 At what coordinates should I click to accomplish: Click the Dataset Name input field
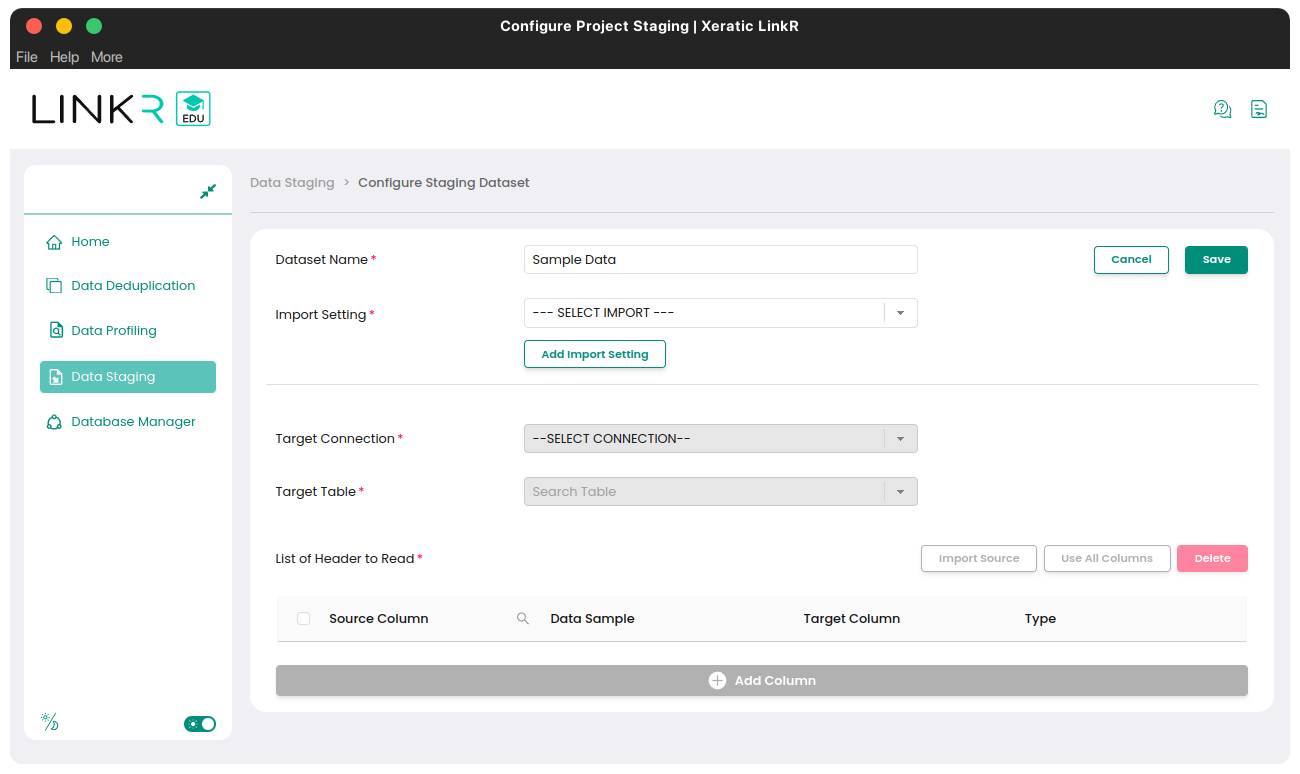click(x=721, y=259)
